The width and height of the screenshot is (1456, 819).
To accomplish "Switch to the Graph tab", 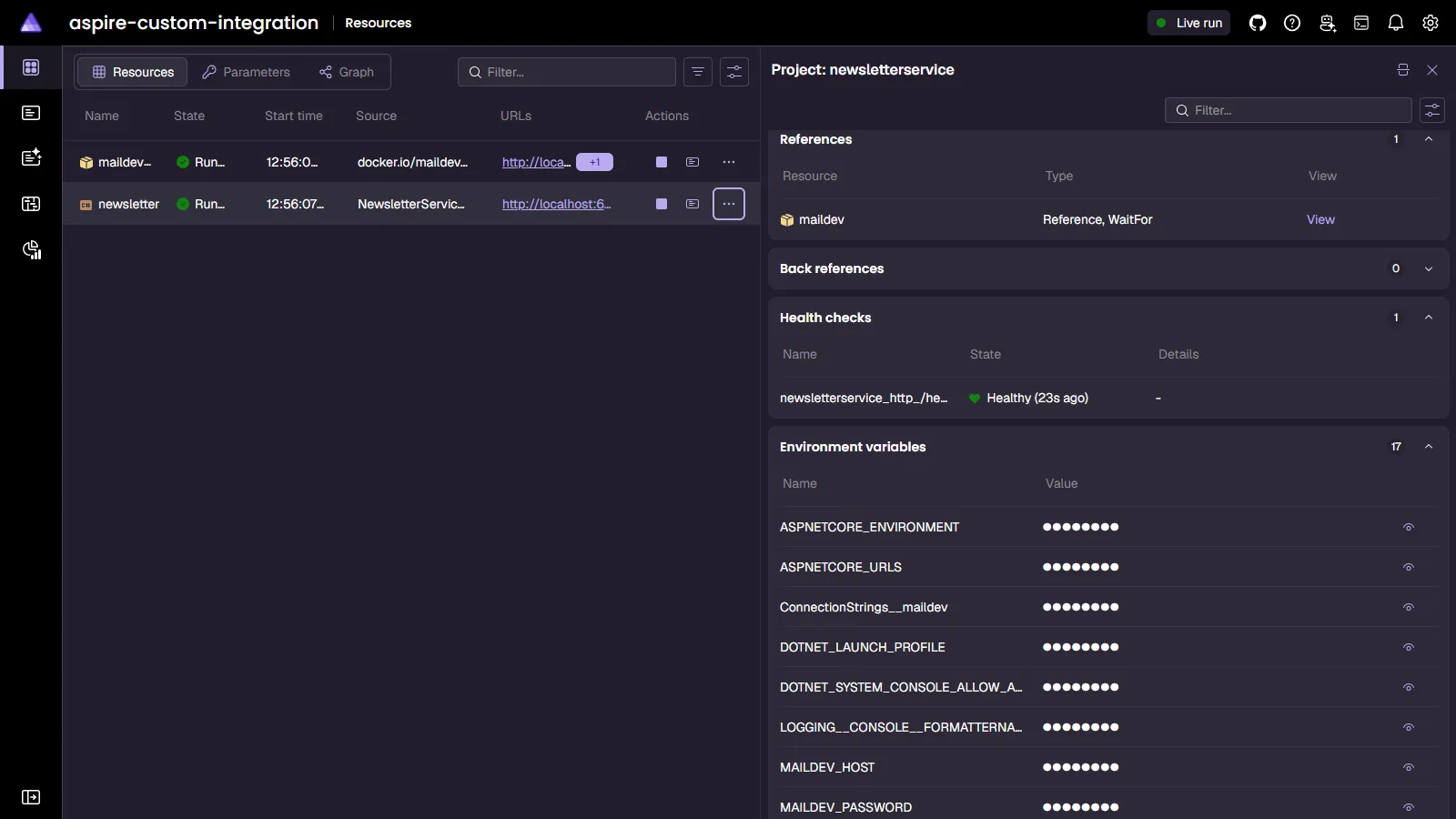I will click(347, 72).
